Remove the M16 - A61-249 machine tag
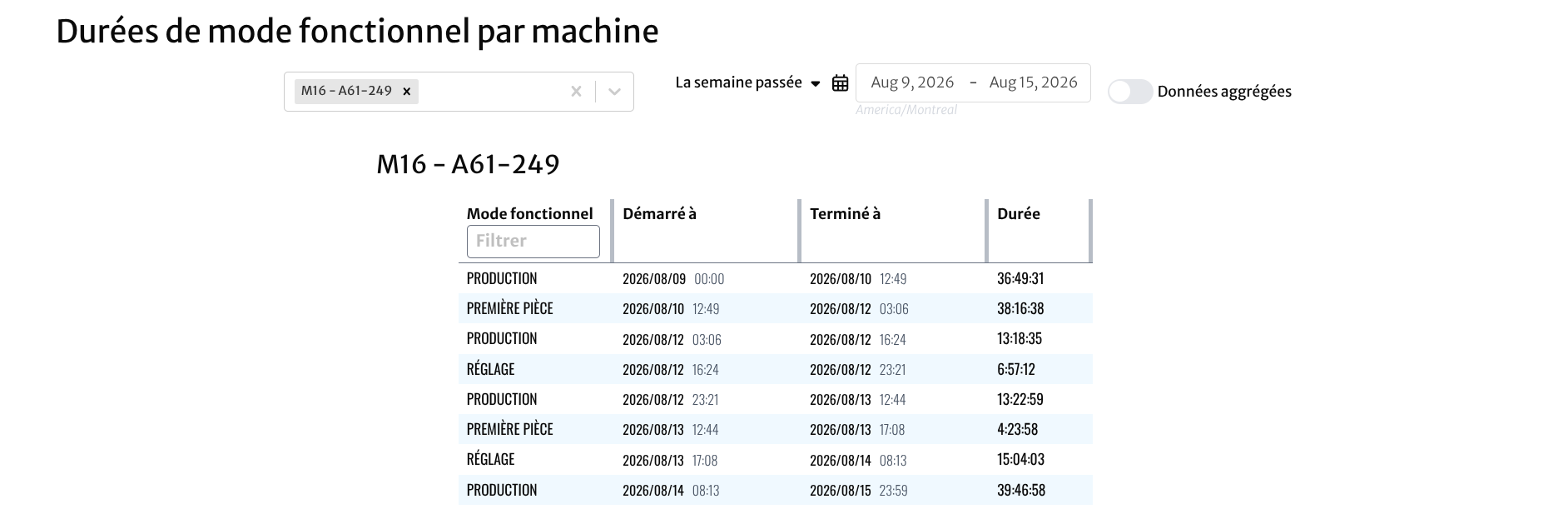This screenshot has width=1568, height=519. coord(406,92)
